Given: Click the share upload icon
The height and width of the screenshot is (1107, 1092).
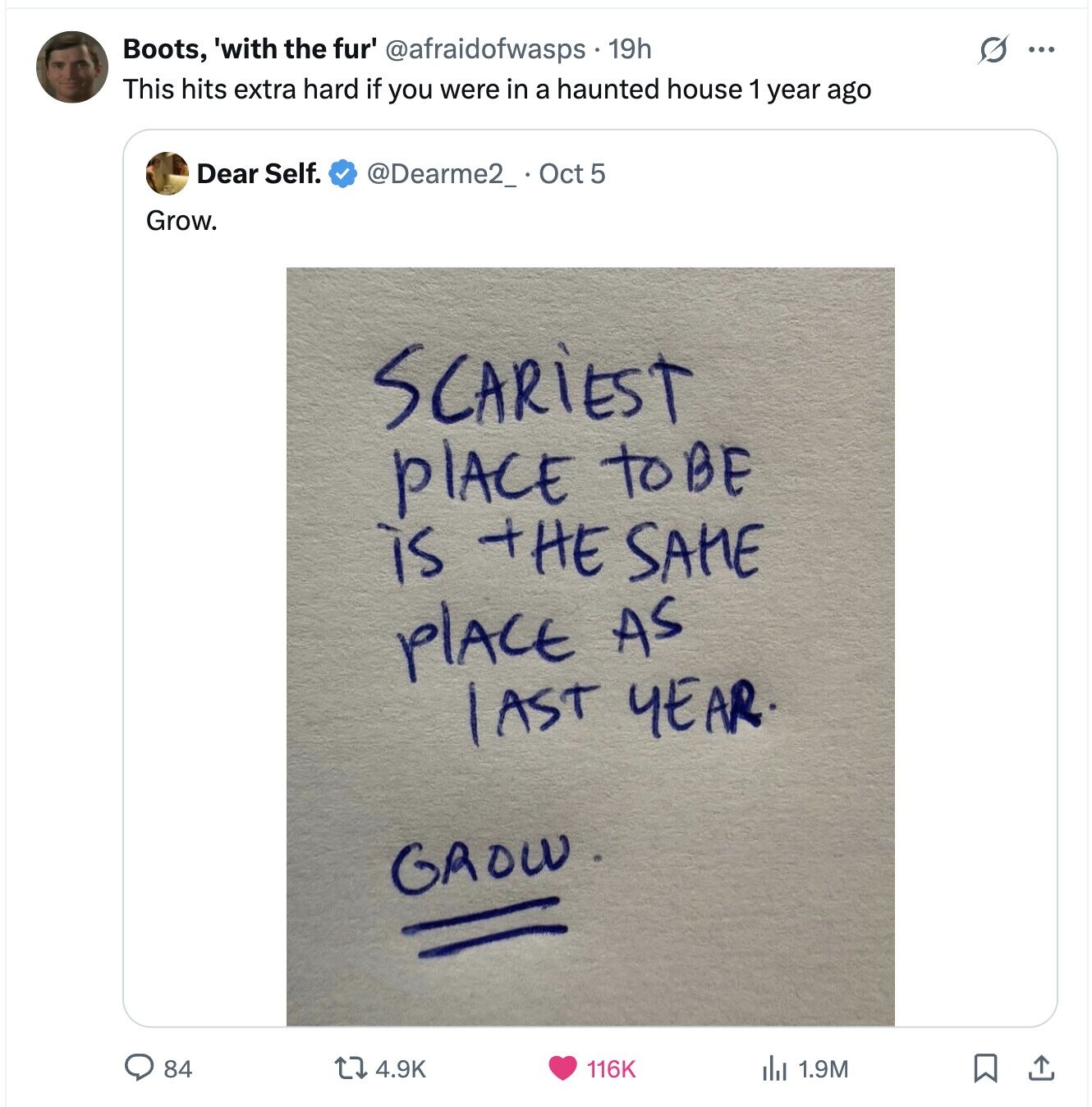Looking at the screenshot, I should 1040,1068.
